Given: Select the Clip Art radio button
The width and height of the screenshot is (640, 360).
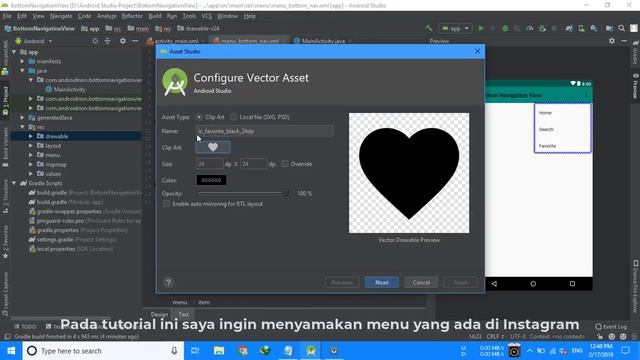Looking at the screenshot, I should [x=199, y=117].
